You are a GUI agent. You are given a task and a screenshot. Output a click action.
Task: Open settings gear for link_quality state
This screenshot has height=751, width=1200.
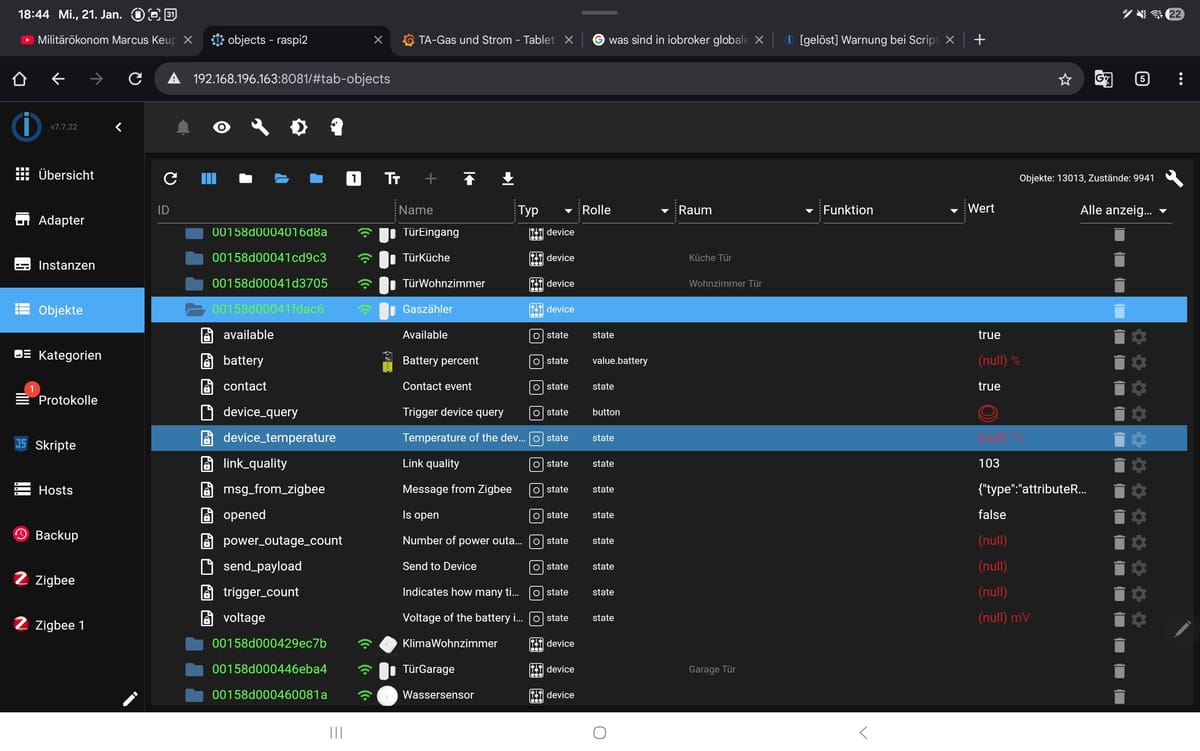click(x=1138, y=464)
